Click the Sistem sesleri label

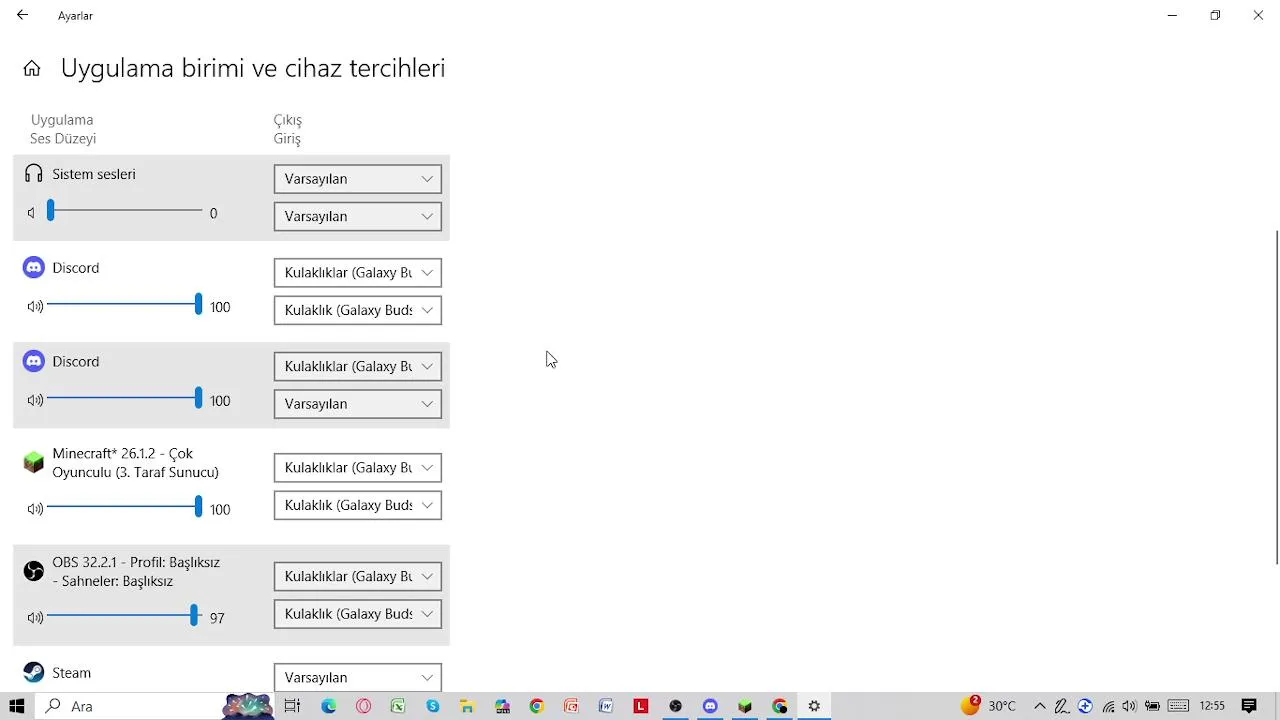[x=94, y=174]
